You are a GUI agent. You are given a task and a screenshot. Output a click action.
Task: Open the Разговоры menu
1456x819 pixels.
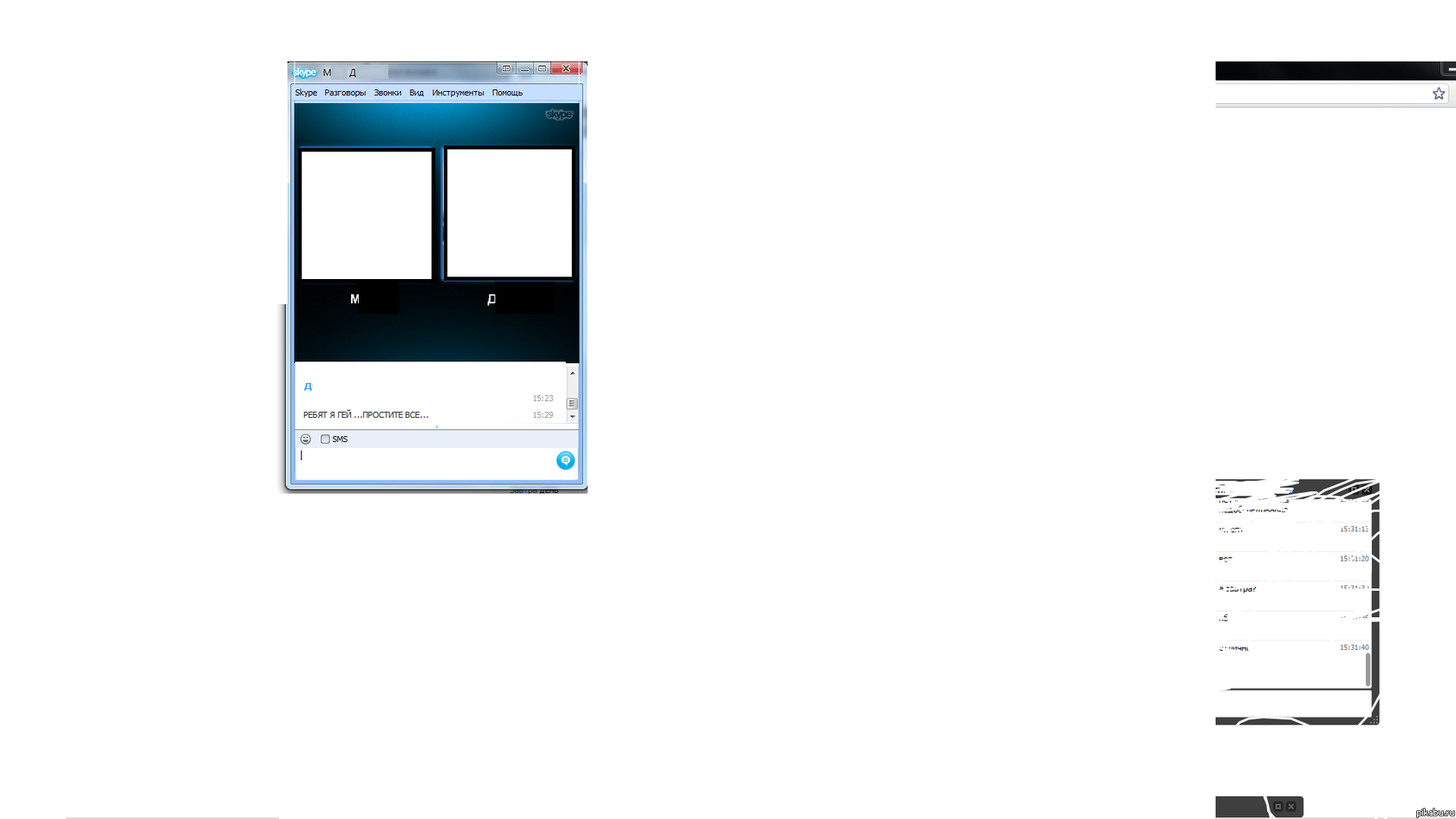pyautogui.click(x=345, y=93)
